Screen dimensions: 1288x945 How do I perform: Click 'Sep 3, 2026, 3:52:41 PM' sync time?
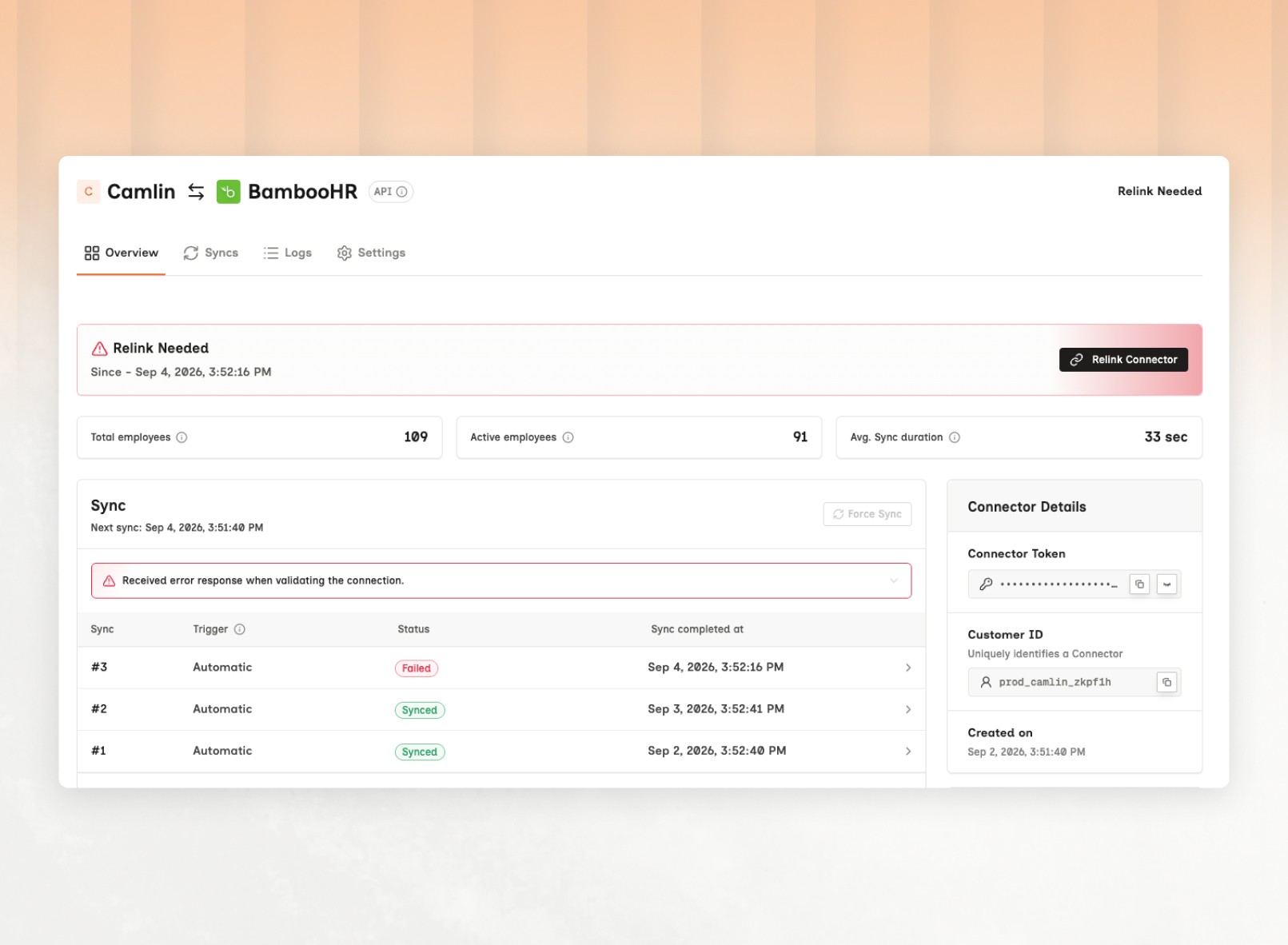tap(716, 709)
